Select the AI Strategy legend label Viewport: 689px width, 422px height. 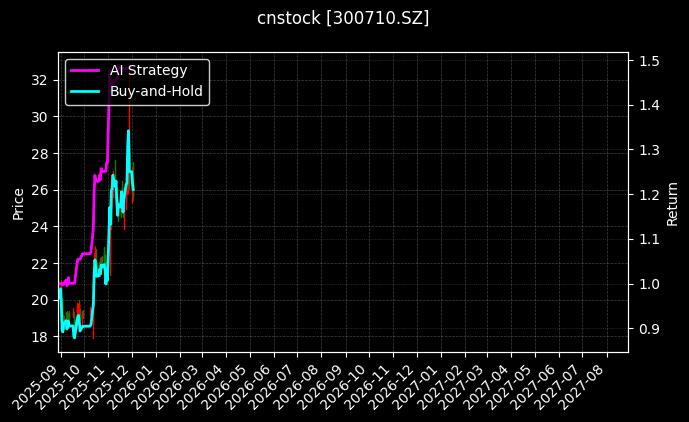point(149,70)
